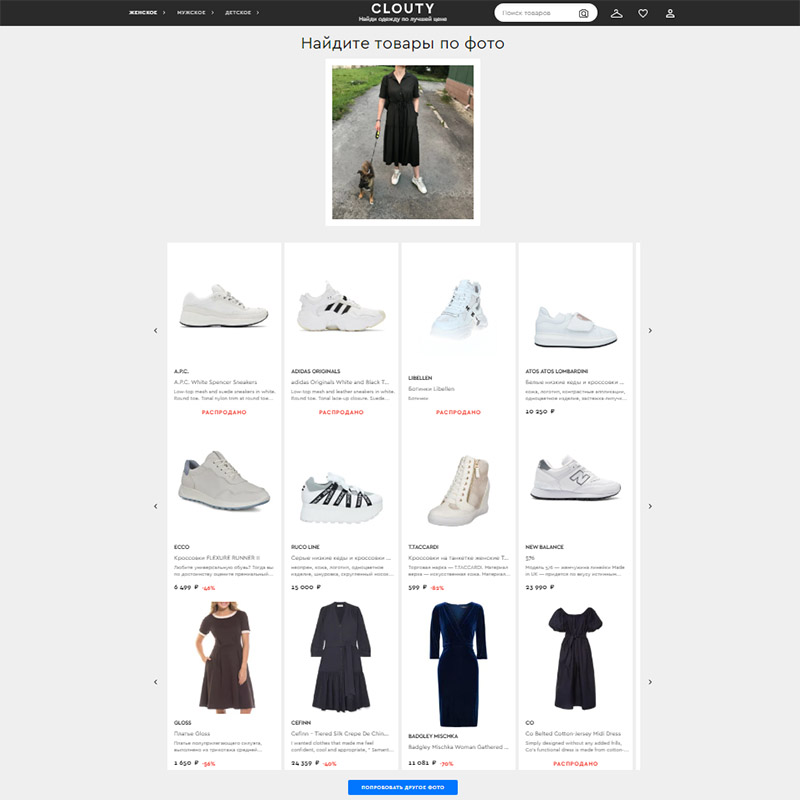The image size is (800, 800).
Task: Go to next items in the dresses row
Action: (650, 682)
